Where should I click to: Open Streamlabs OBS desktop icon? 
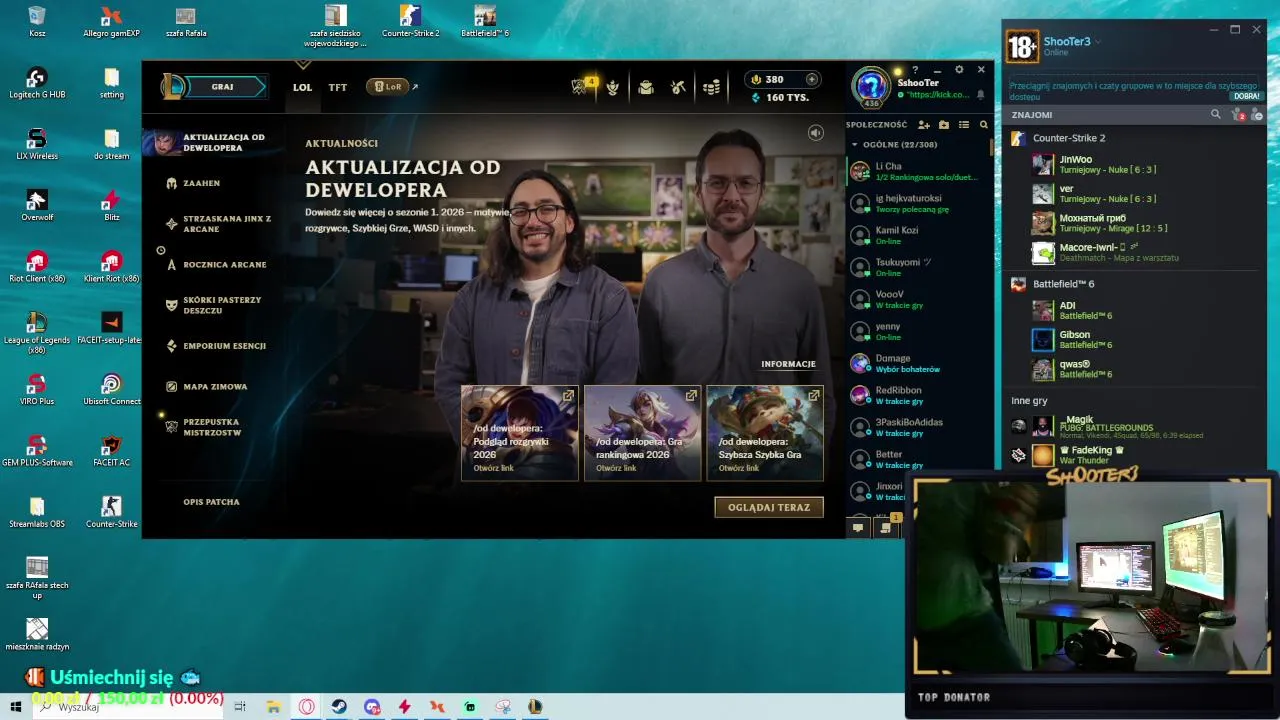(x=37, y=513)
